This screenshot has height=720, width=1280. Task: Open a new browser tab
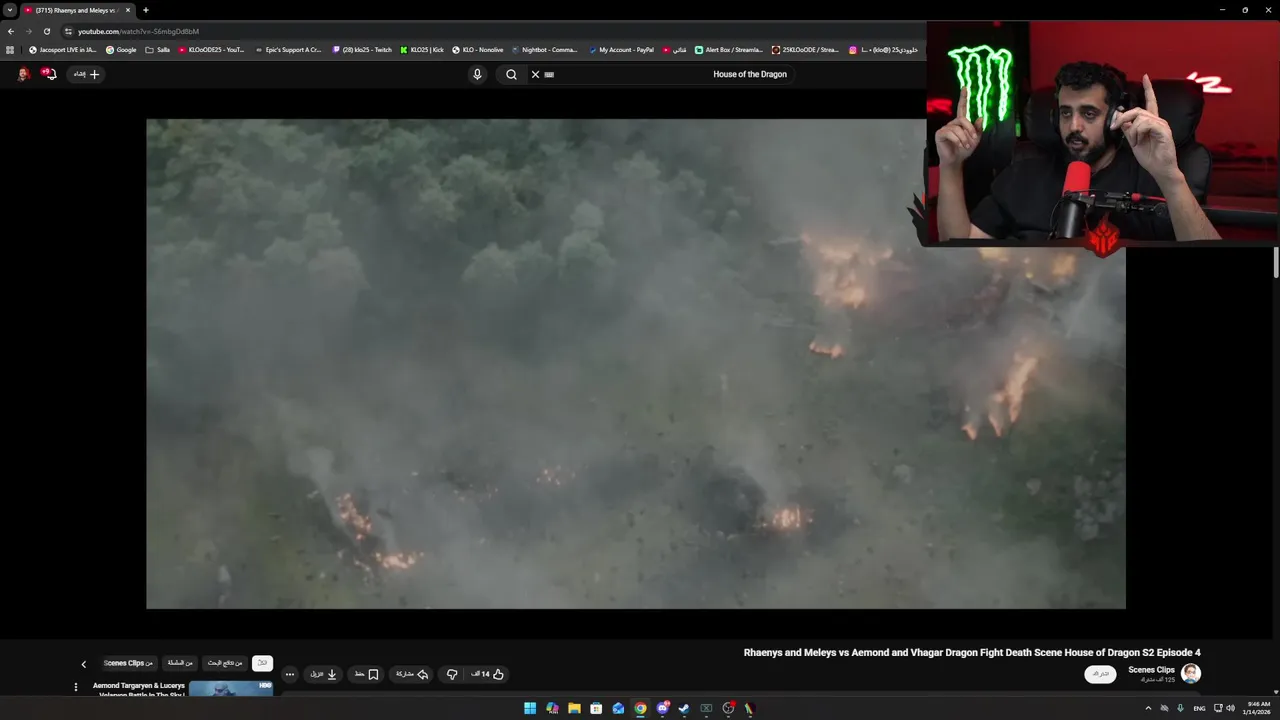coord(145,10)
